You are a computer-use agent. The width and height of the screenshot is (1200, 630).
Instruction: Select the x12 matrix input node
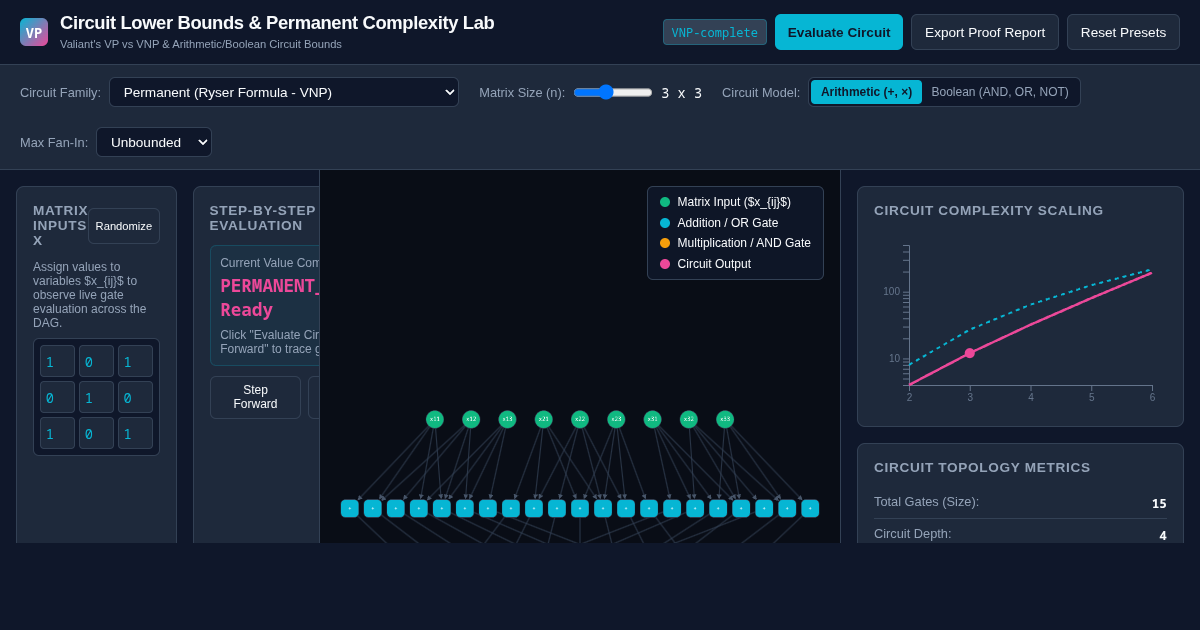pyautogui.click(x=471, y=419)
